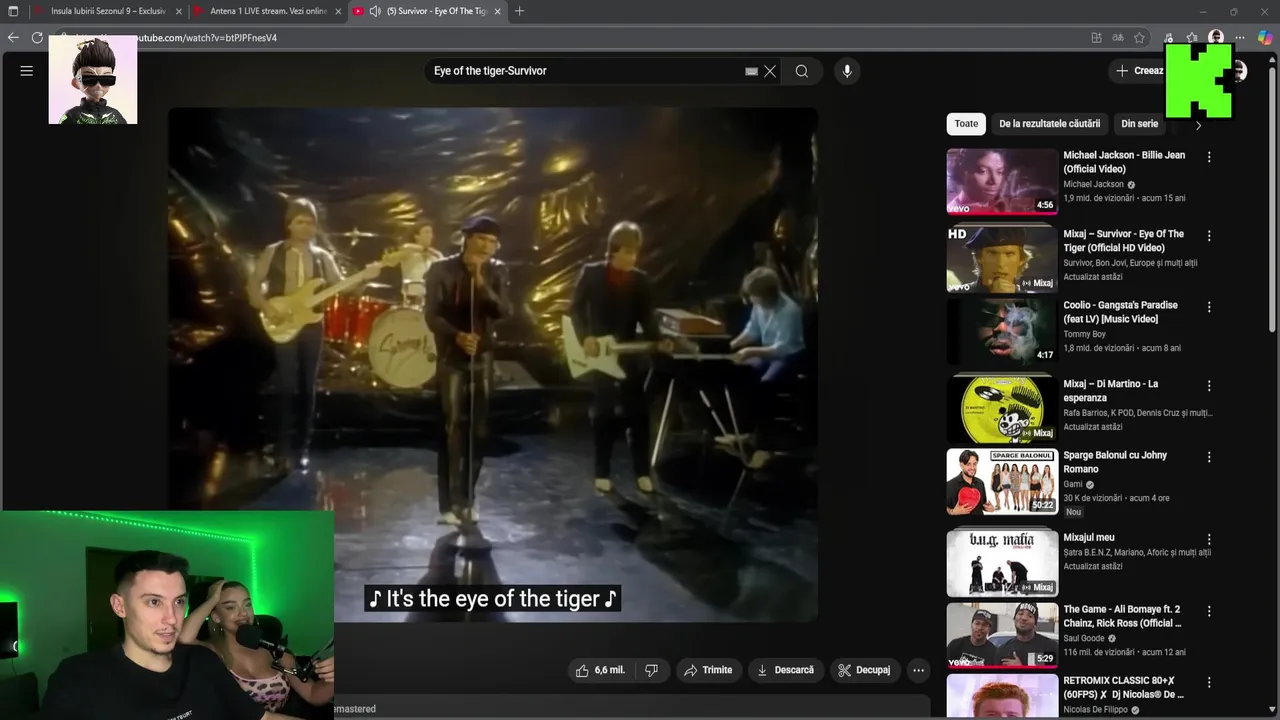The image size is (1280, 720).
Task: Select the Toate filter chip
Action: point(966,124)
